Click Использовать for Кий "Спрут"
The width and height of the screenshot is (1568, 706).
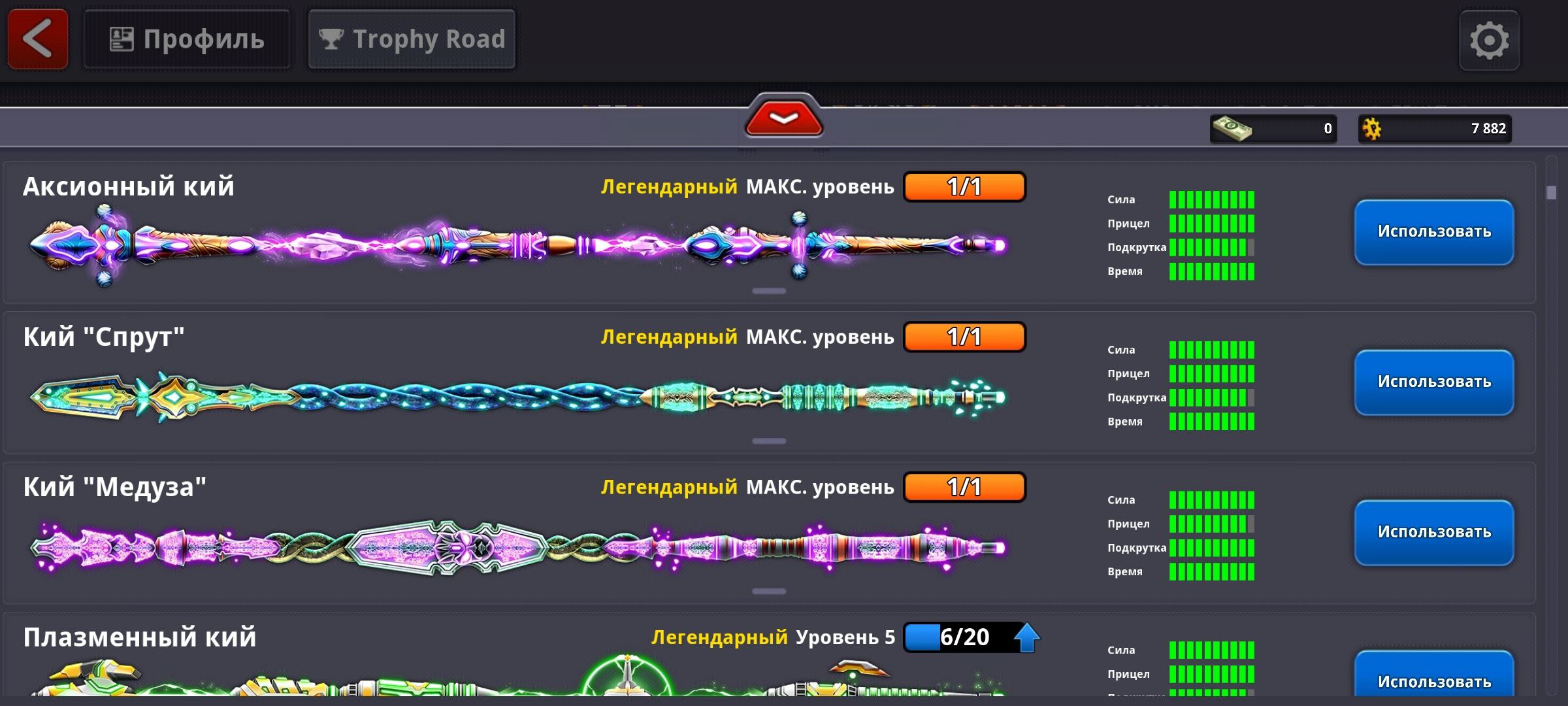click(x=1434, y=382)
